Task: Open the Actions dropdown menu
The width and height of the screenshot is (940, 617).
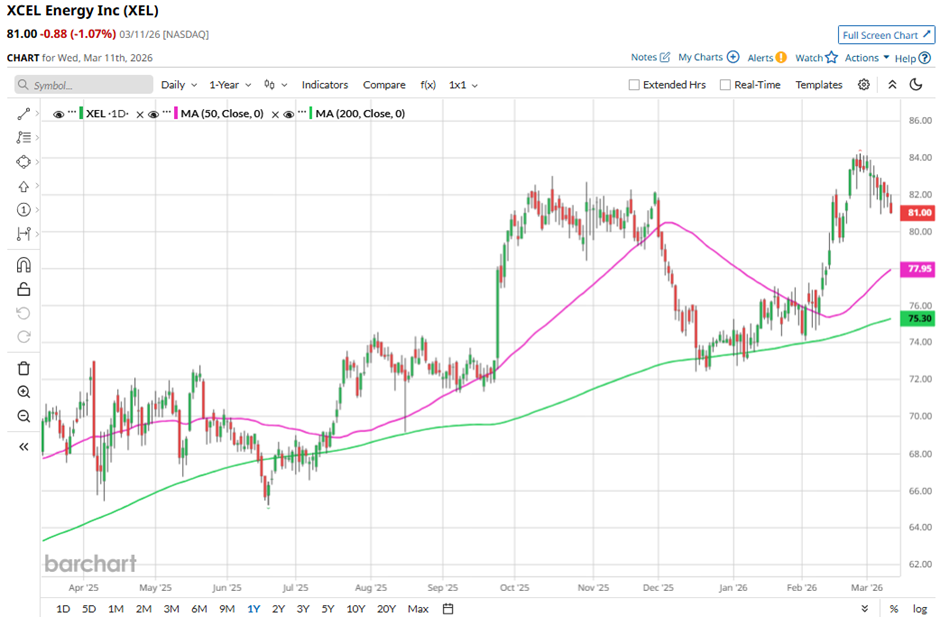Action: pos(866,58)
